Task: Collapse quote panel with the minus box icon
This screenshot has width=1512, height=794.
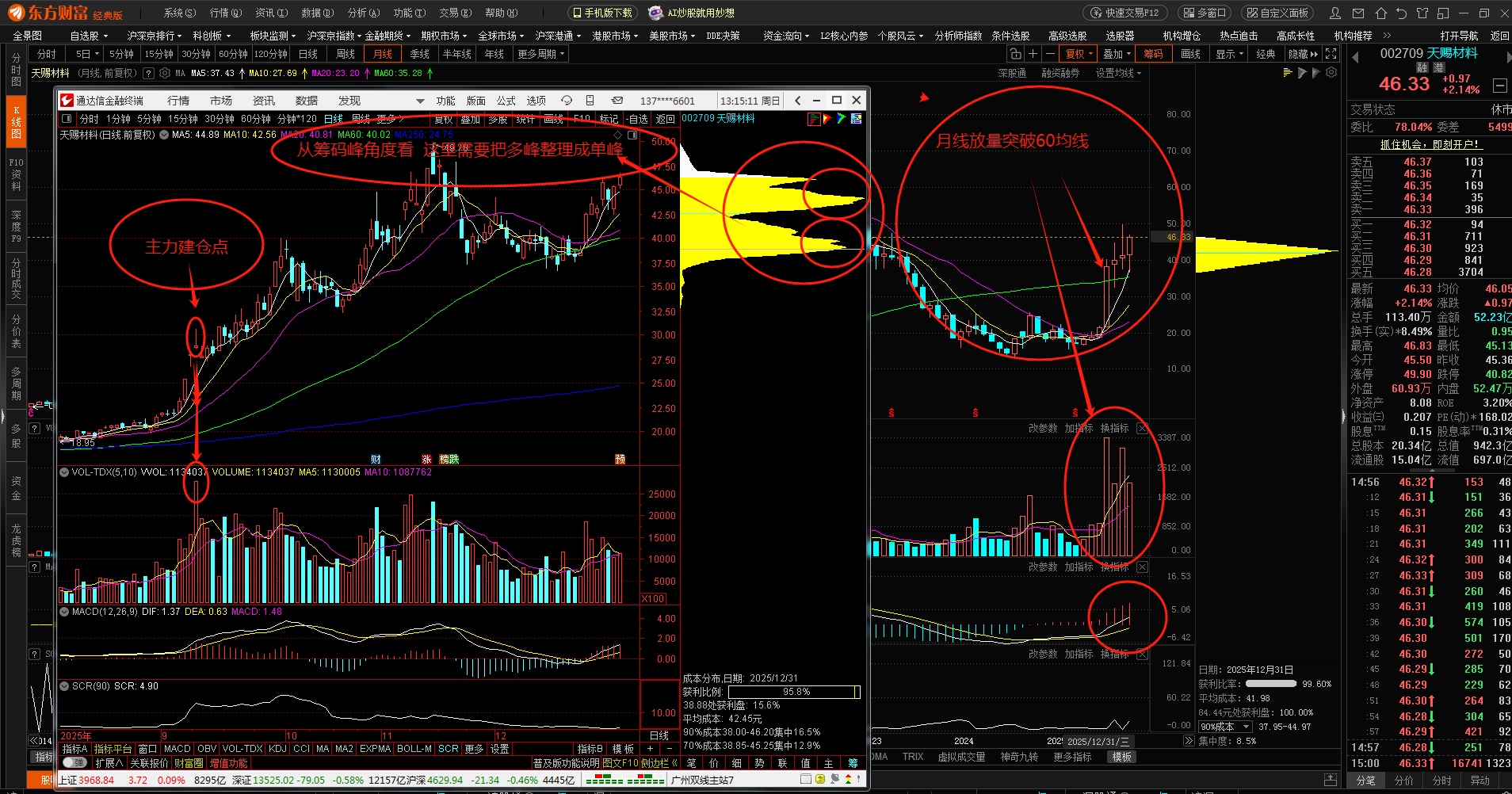Action: [1500, 85]
